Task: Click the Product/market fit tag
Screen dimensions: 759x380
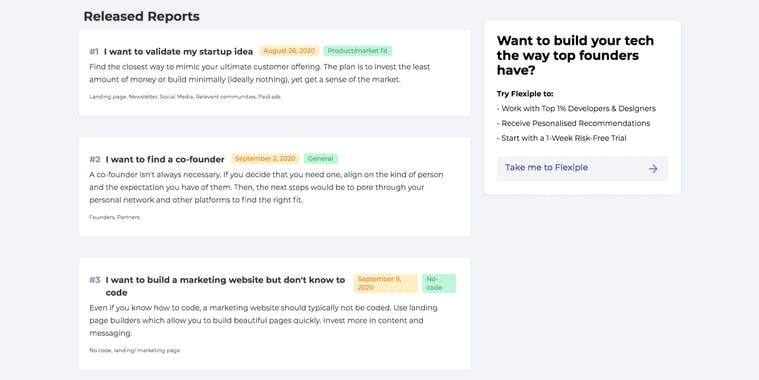Action: pos(358,51)
